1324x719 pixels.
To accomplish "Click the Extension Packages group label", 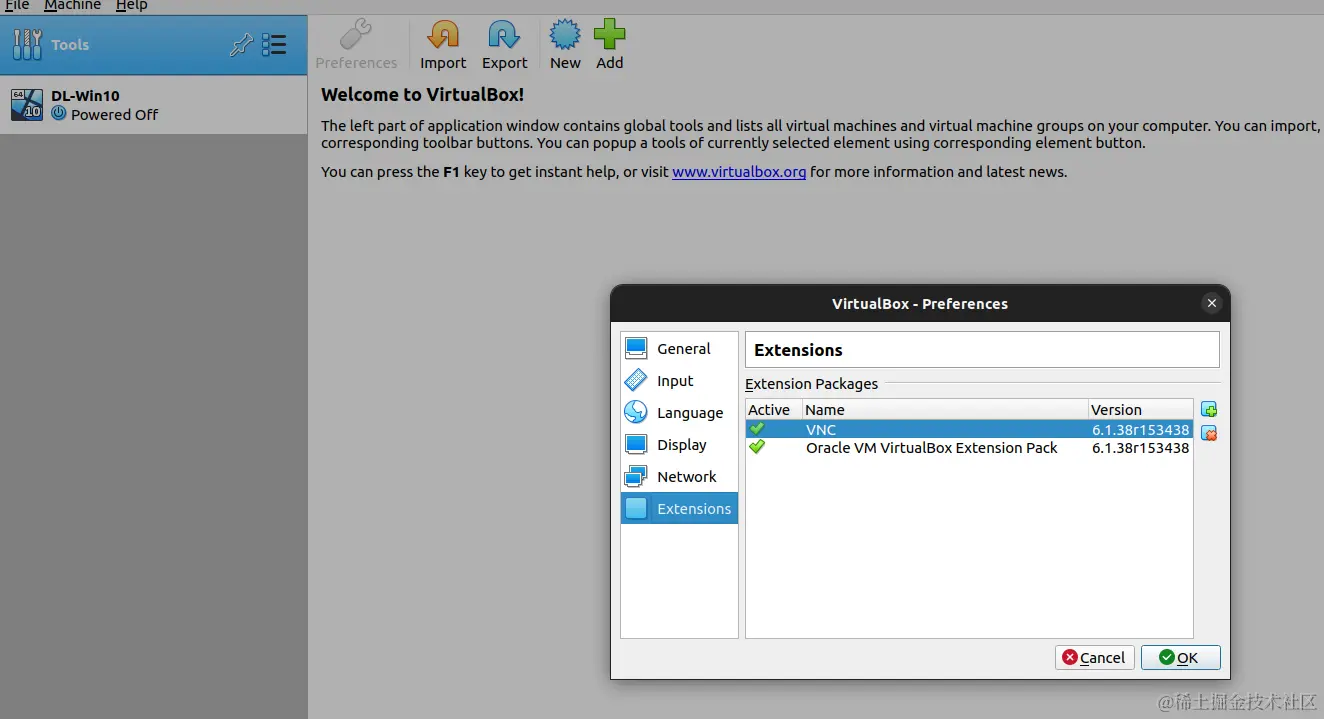I will (x=811, y=383).
